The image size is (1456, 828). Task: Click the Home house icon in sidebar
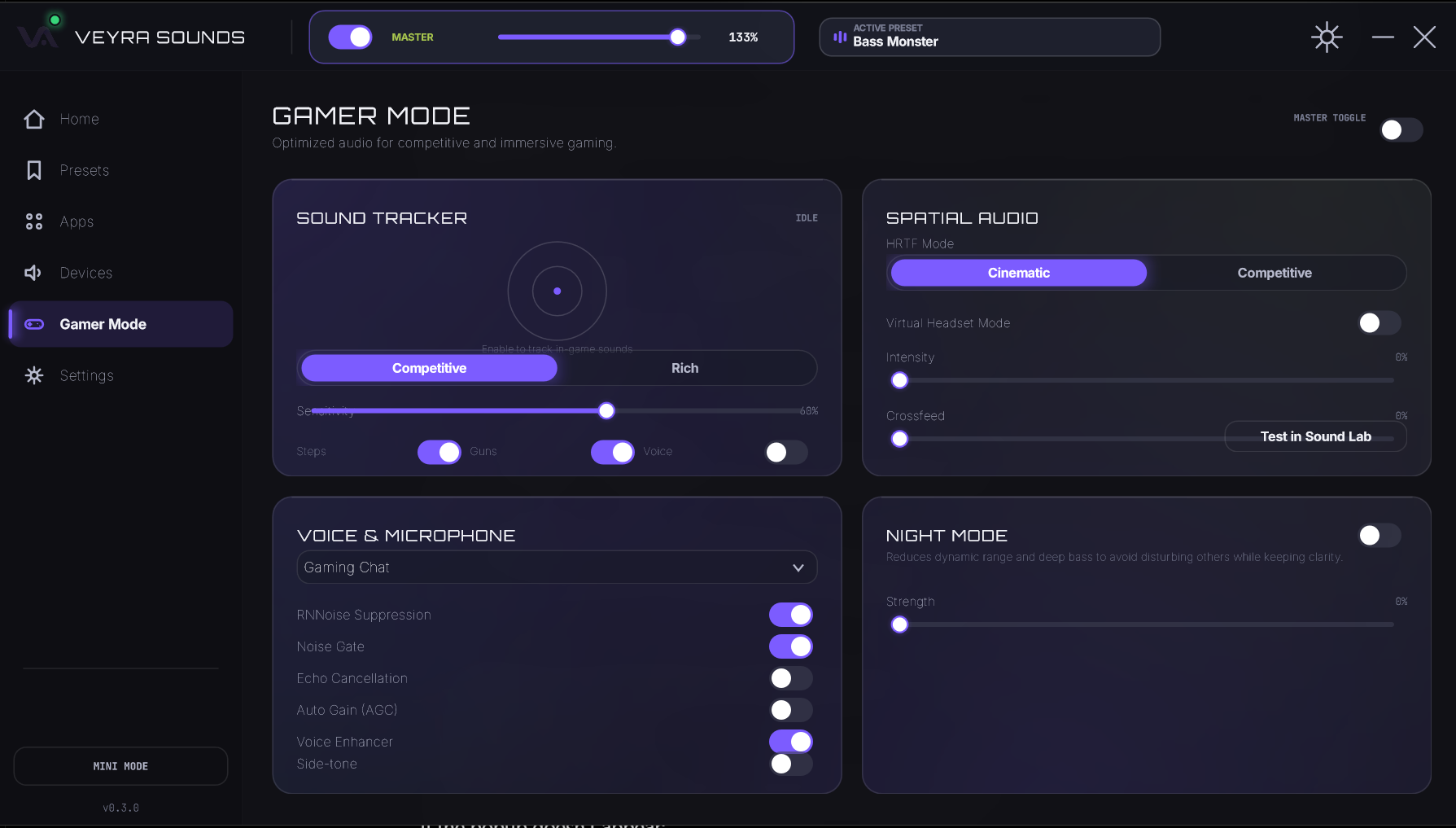point(34,119)
